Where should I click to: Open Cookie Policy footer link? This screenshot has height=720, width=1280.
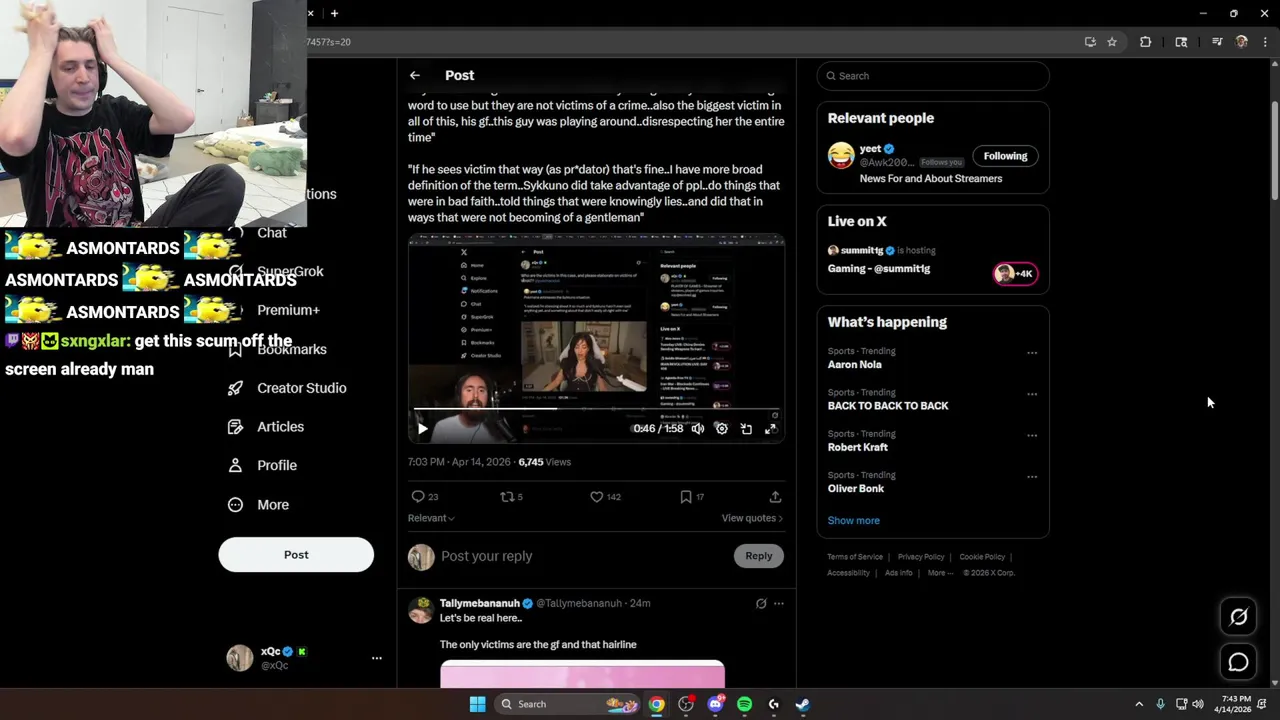tap(982, 557)
